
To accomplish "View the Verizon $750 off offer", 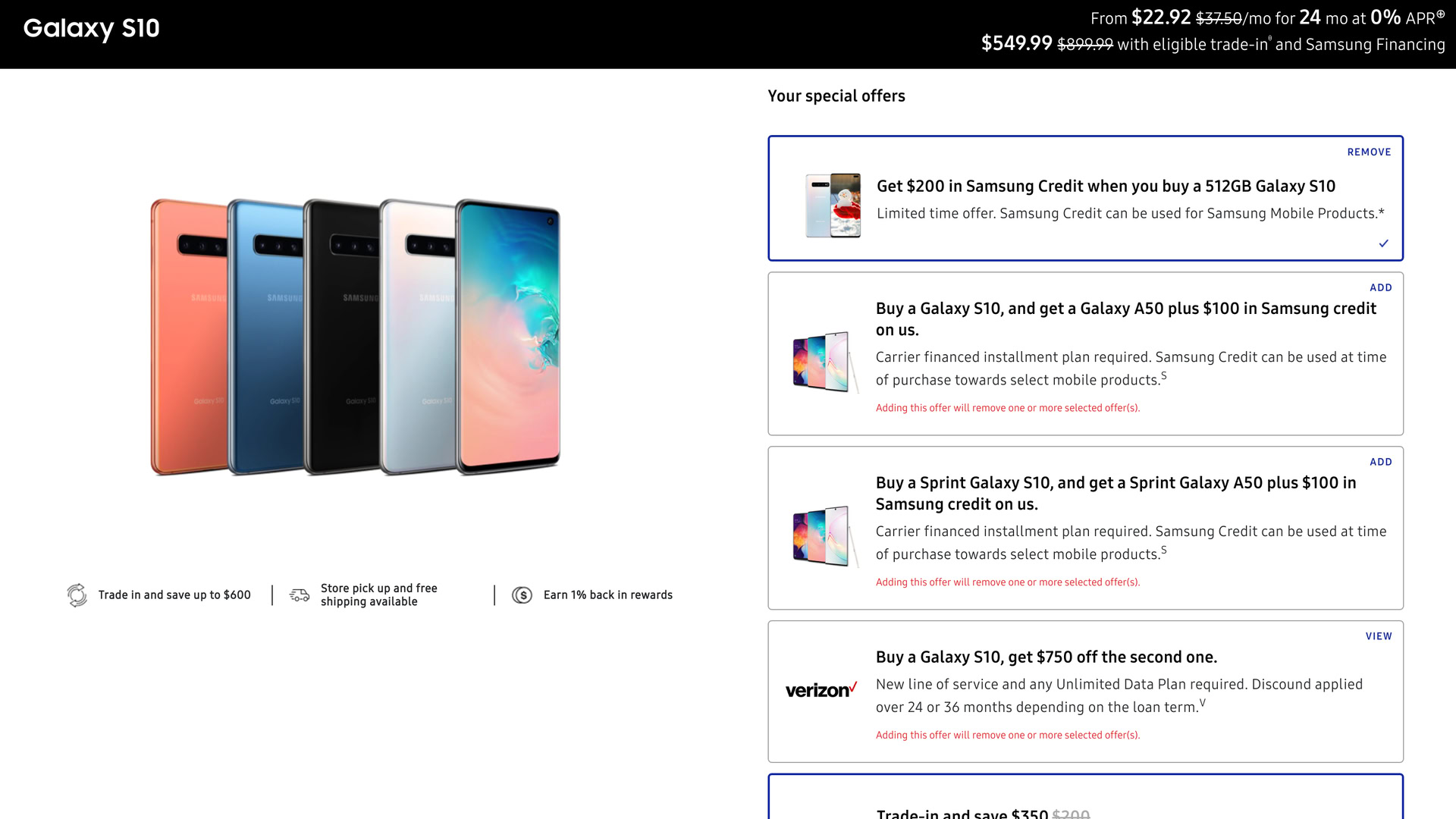I will (1379, 637).
